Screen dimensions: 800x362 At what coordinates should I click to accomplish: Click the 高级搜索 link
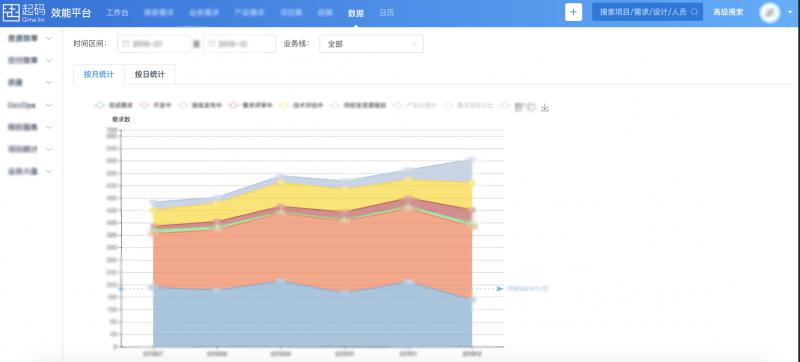click(x=728, y=12)
